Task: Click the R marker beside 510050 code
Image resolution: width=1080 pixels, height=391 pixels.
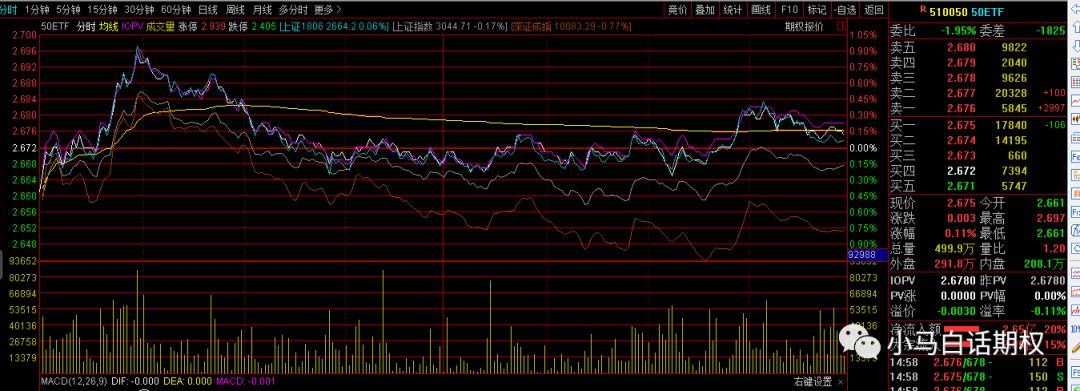Action: [922, 10]
